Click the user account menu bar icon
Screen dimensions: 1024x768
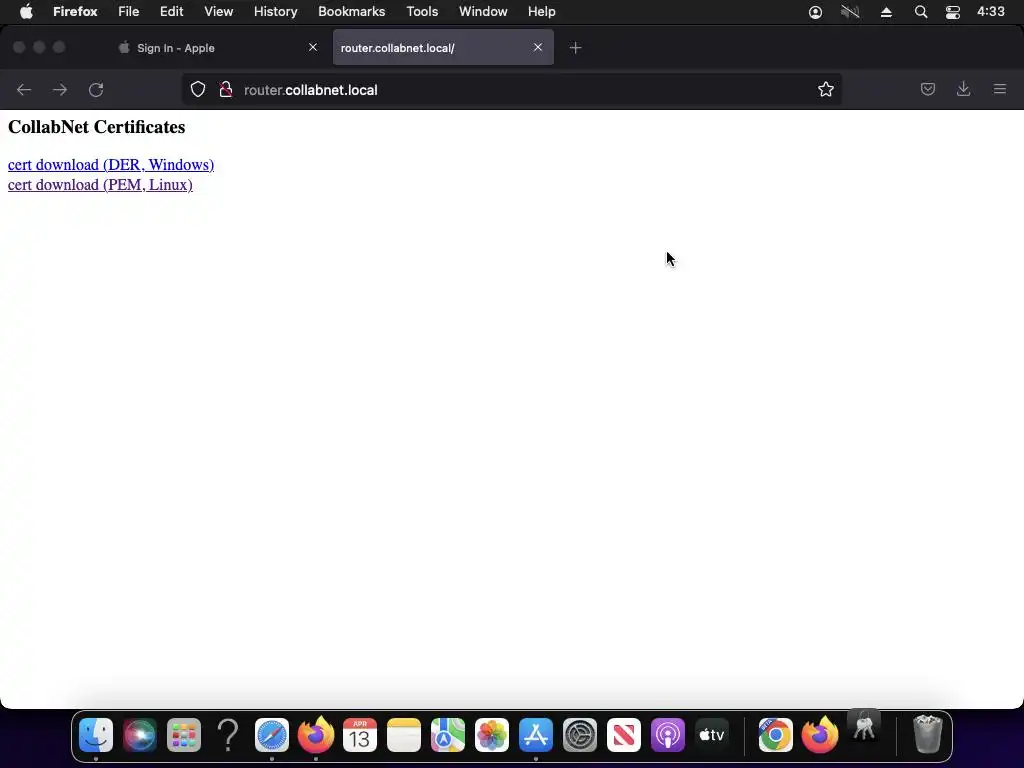815,12
